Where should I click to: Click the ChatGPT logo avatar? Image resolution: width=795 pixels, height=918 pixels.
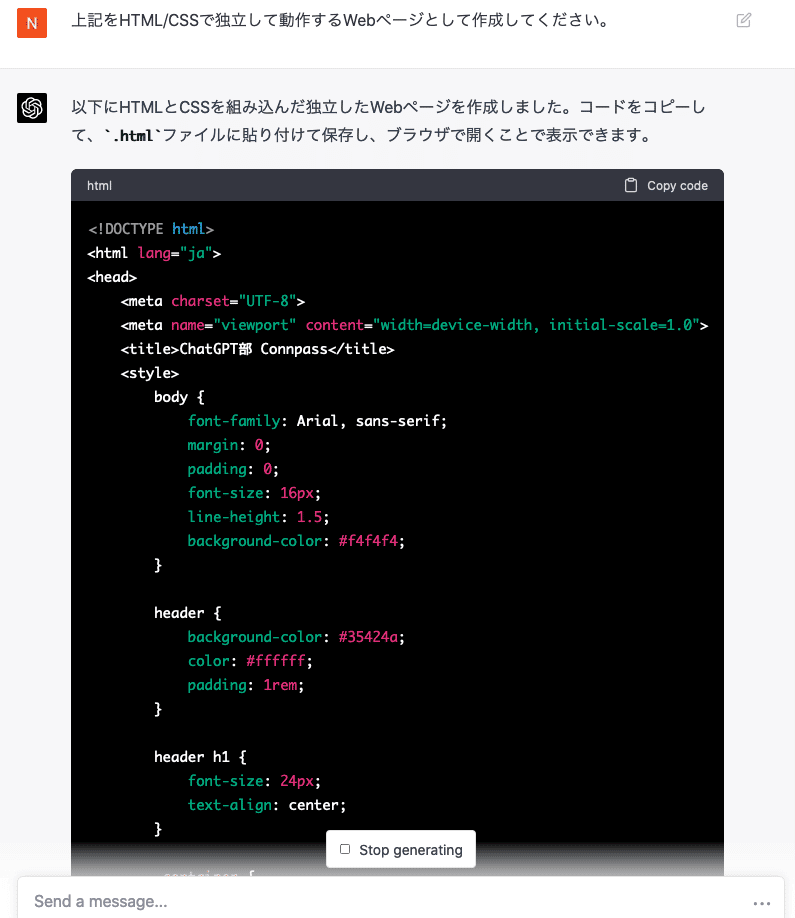[32, 108]
